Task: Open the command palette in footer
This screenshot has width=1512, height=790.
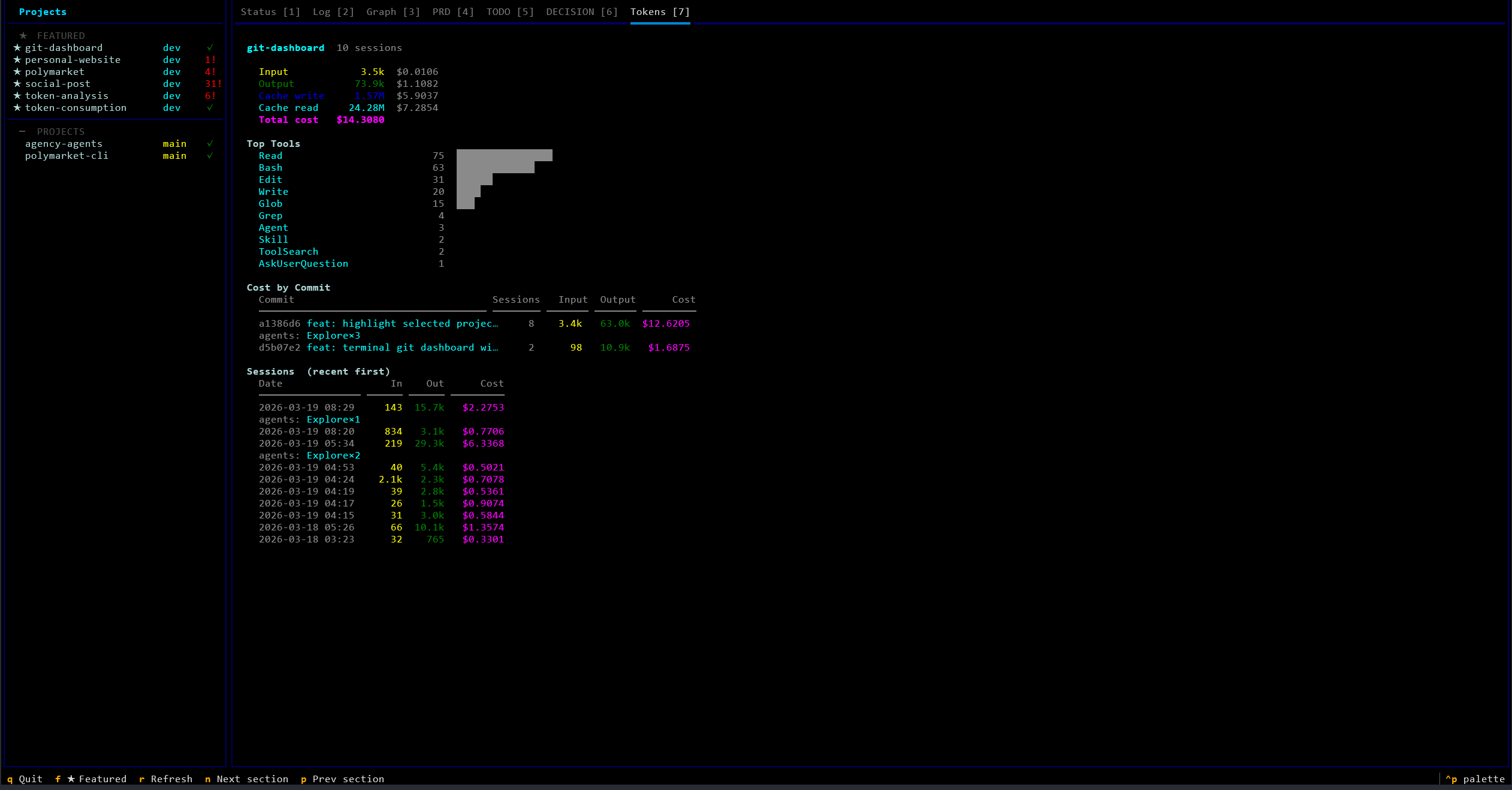Action: [1475, 779]
